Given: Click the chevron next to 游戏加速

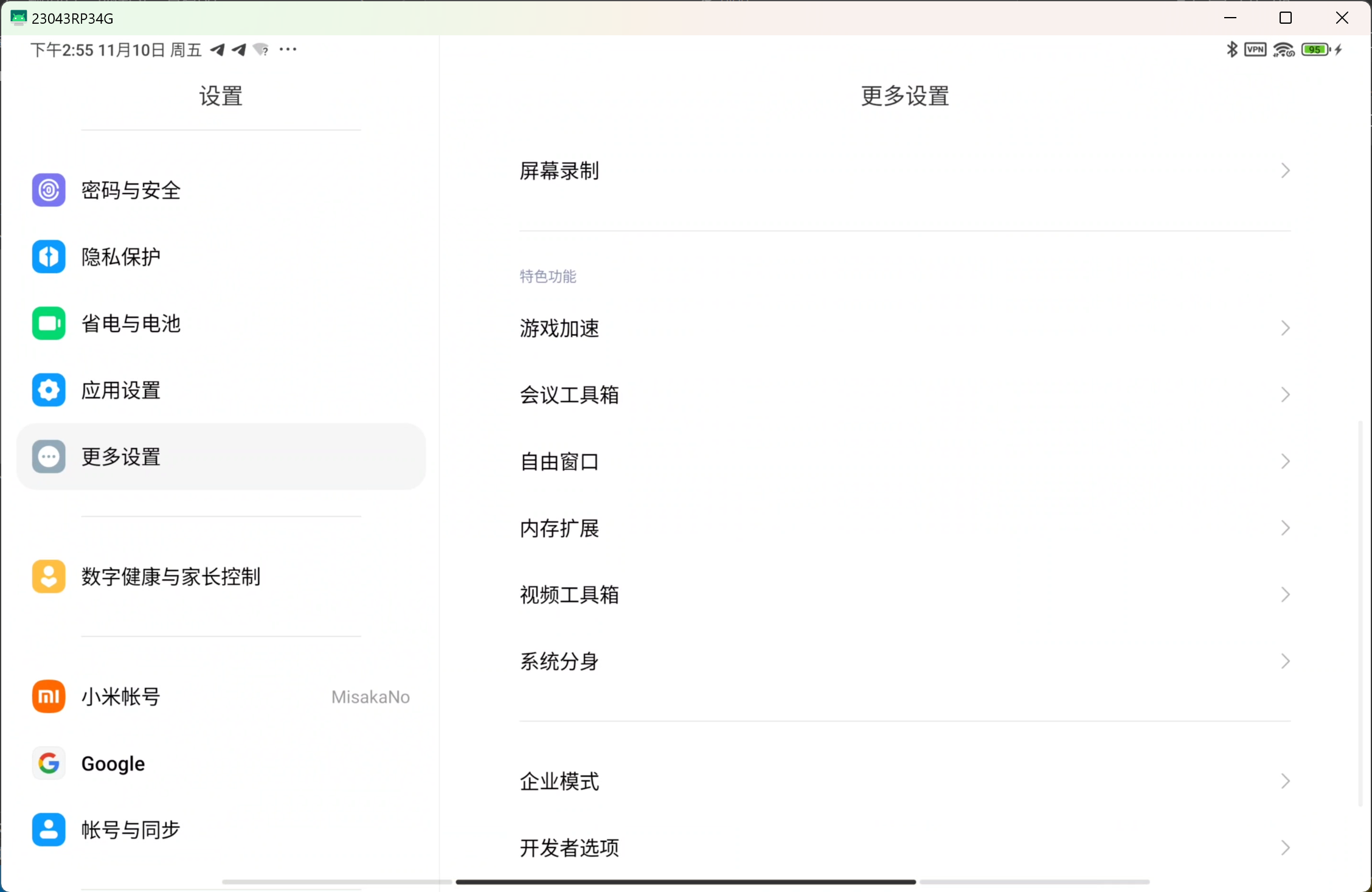Looking at the screenshot, I should coord(1284,328).
